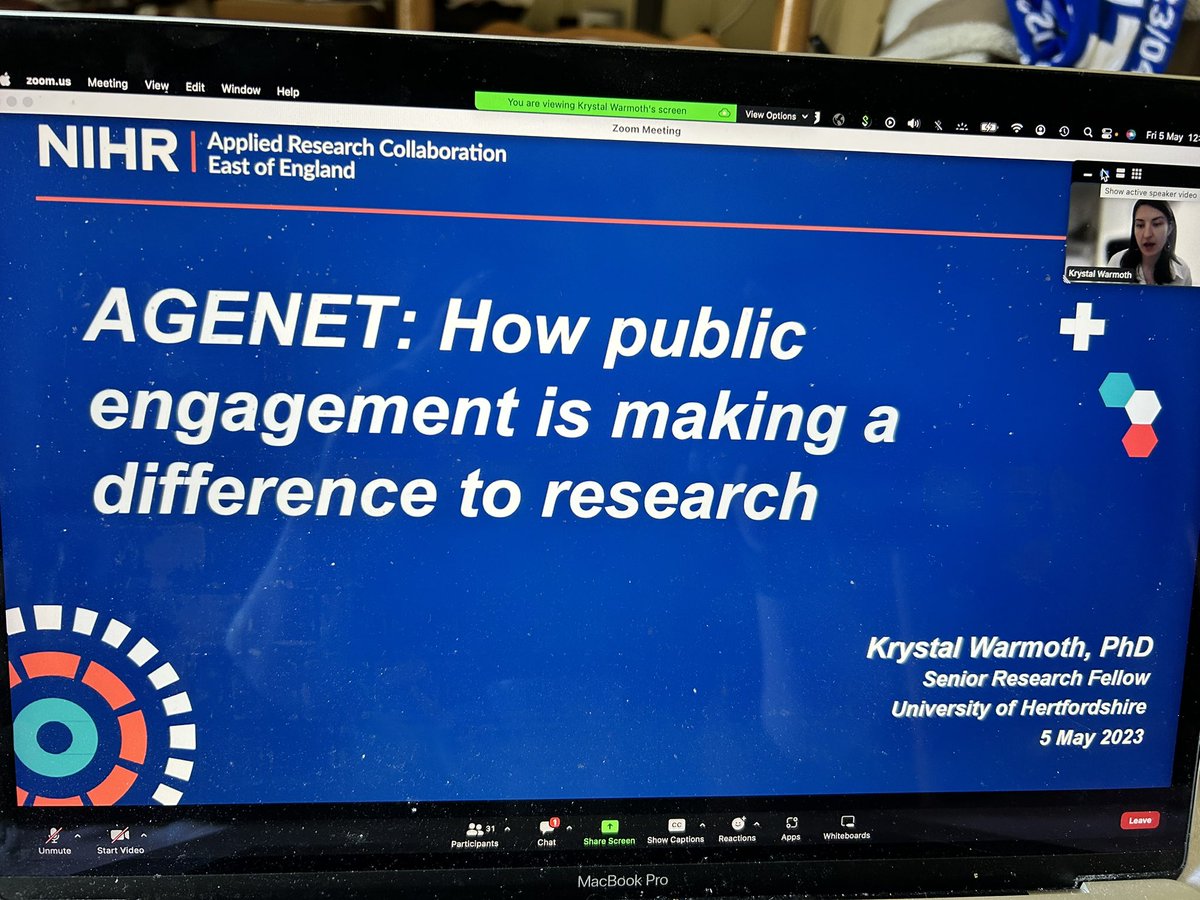This screenshot has height=900, width=1200.
Task: Open the Edit menu
Action: click(195, 88)
